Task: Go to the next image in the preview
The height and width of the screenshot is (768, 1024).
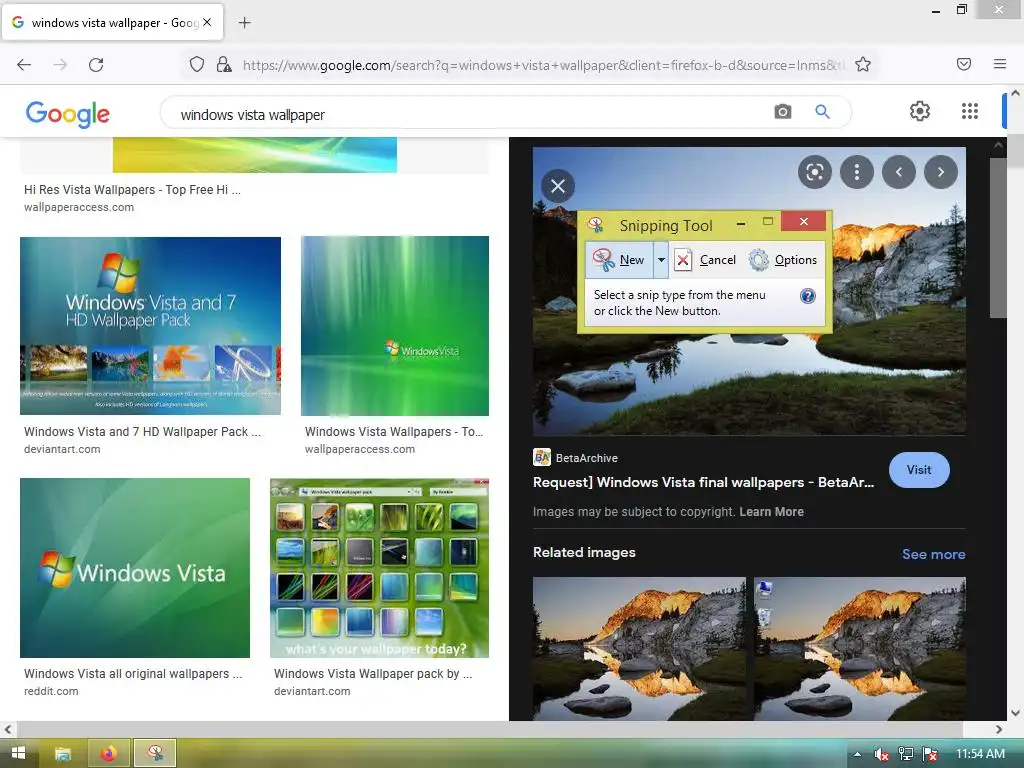Action: (940, 172)
